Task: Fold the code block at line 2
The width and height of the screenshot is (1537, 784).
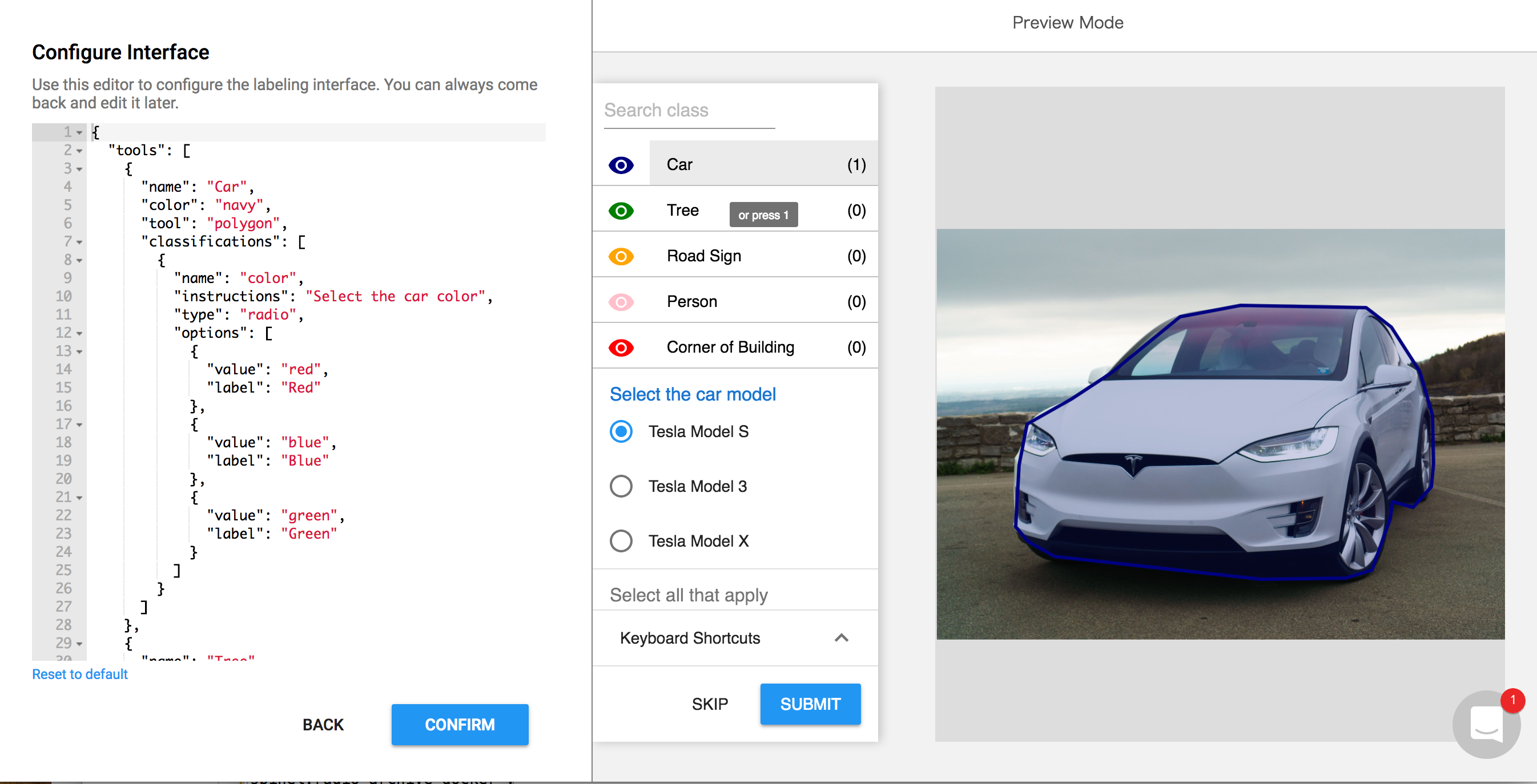Action: tap(79, 151)
